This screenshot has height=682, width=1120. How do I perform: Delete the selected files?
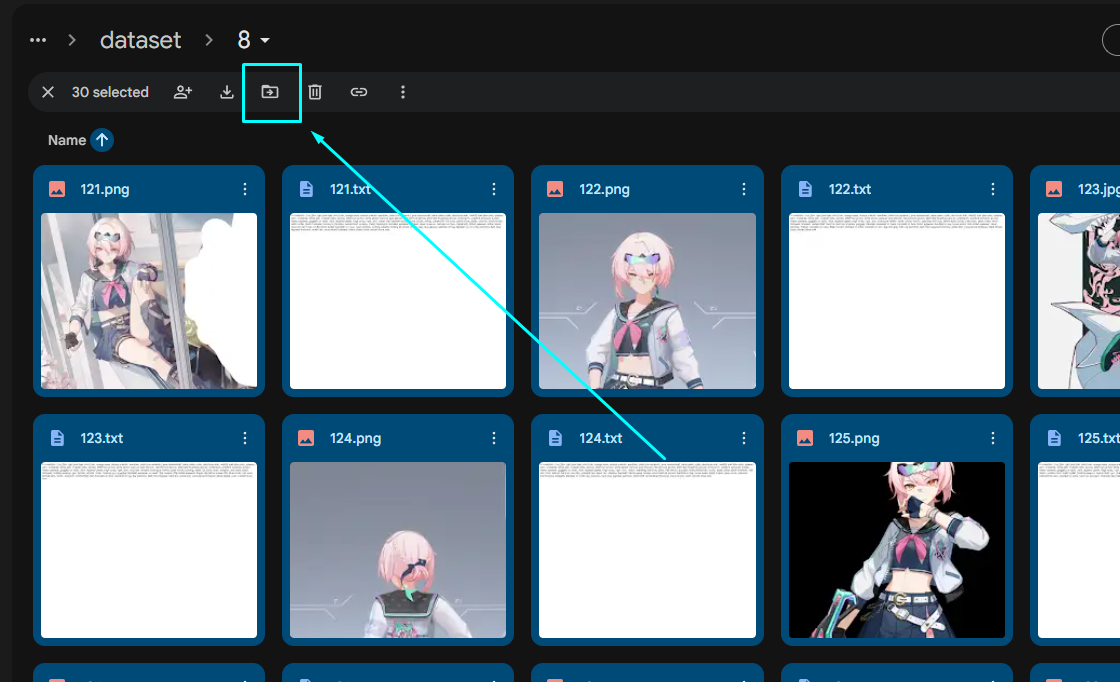pos(314,92)
